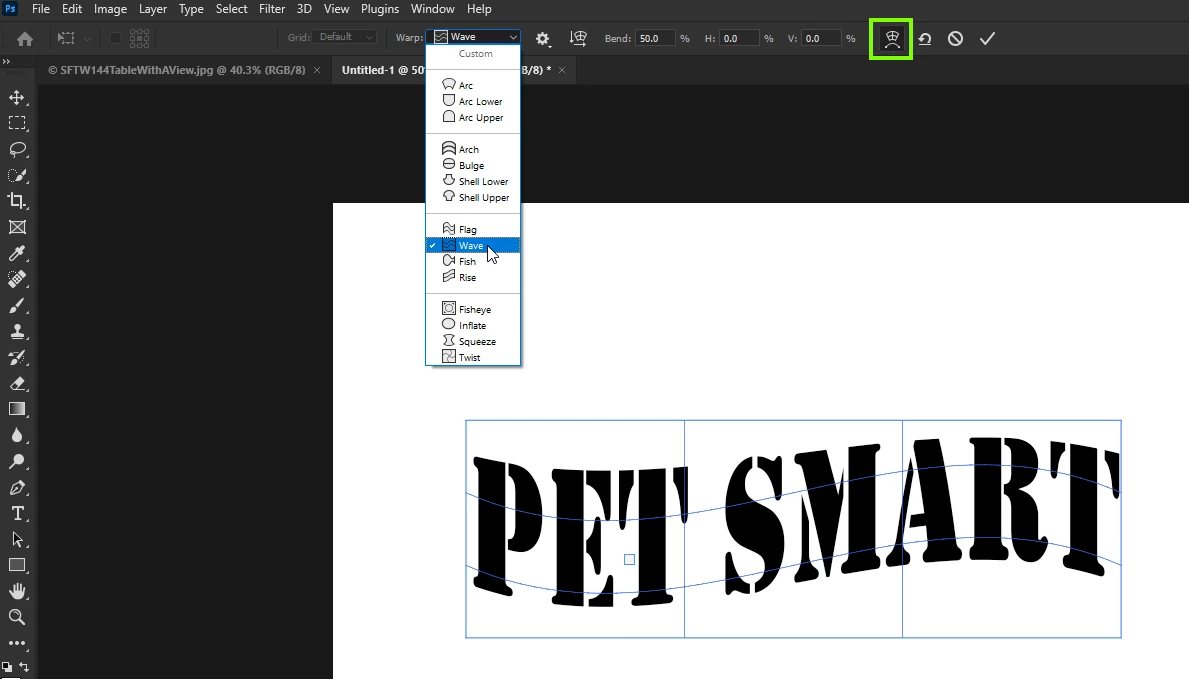This screenshot has height=679, width=1189.
Task: Select the Eyedropper tool
Action: 17,253
